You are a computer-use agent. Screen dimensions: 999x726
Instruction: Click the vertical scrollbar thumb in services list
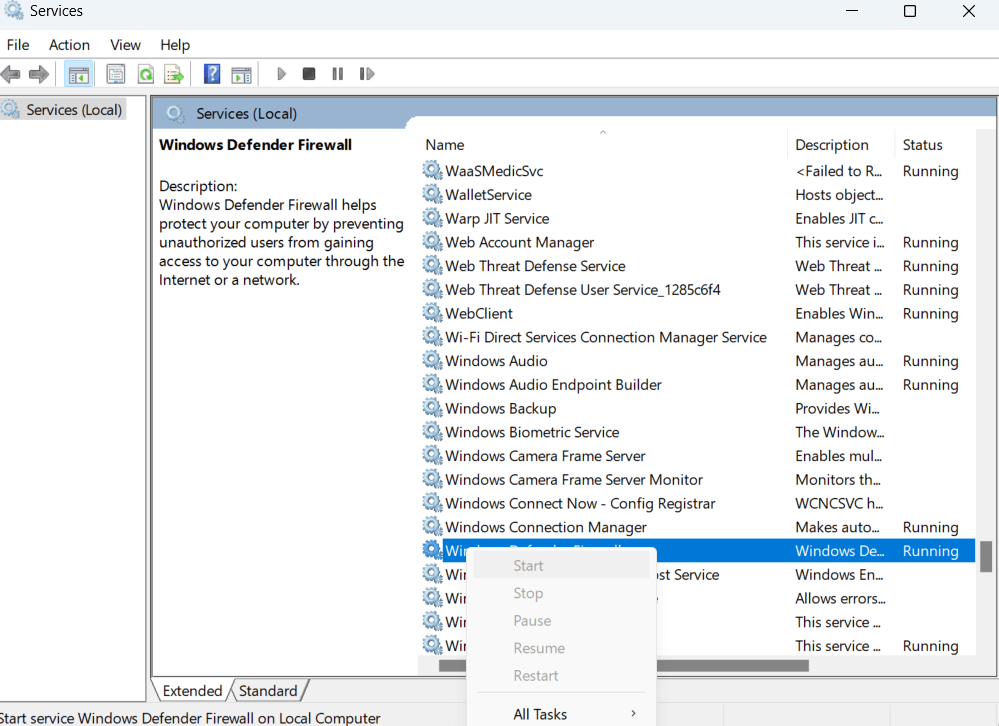click(x=985, y=556)
